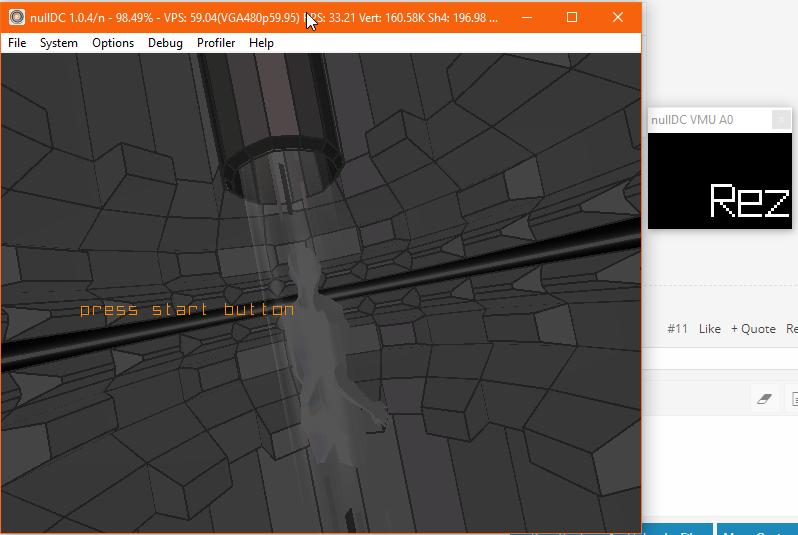Maximize the nullDC emulator window
The width and height of the screenshot is (798, 535).
572,17
